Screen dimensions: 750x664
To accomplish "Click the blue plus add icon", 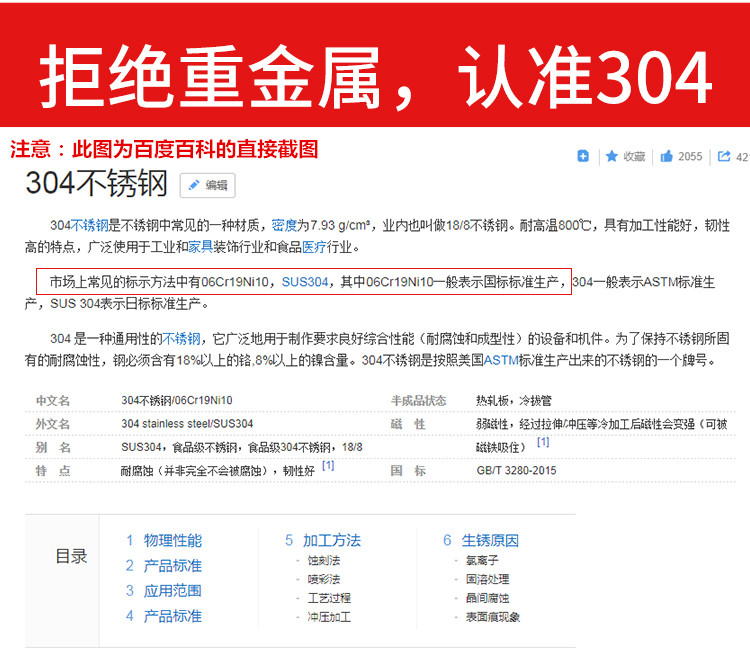I will click(583, 156).
